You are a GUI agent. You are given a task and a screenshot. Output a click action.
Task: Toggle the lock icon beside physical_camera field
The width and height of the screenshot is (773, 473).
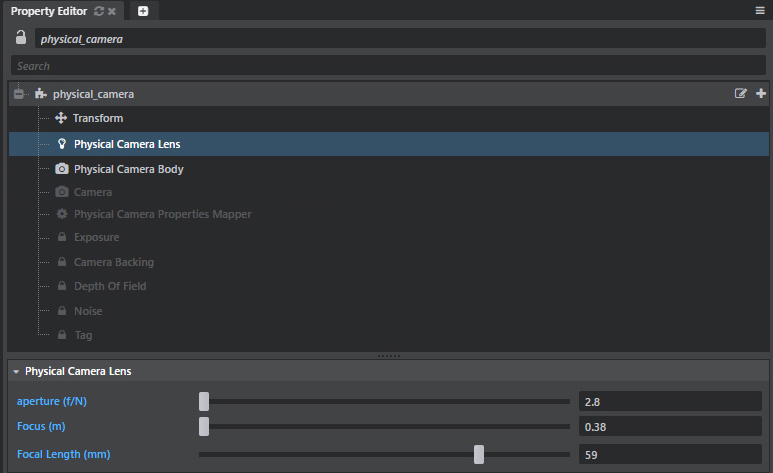click(21, 37)
